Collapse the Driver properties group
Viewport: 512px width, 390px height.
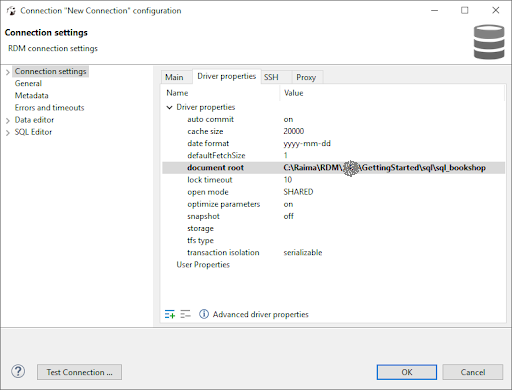(x=169, y=107)
